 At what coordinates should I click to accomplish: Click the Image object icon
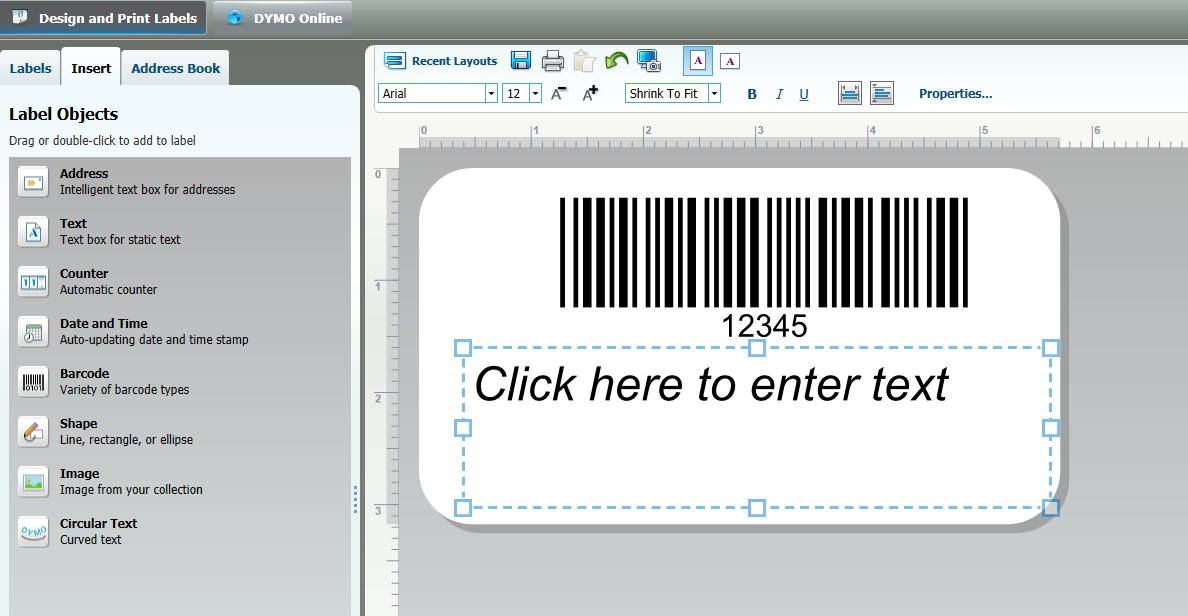tap(33, 483)
